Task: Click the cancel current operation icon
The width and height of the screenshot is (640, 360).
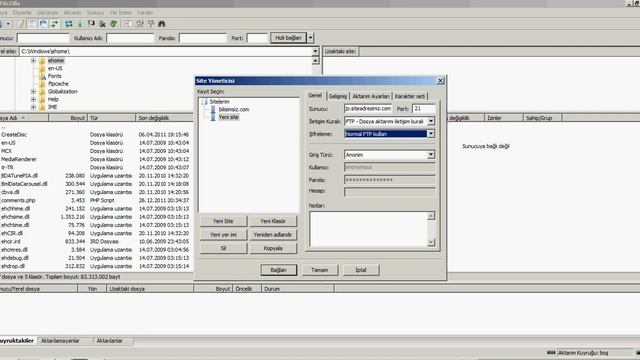Action: pos(91,24)
